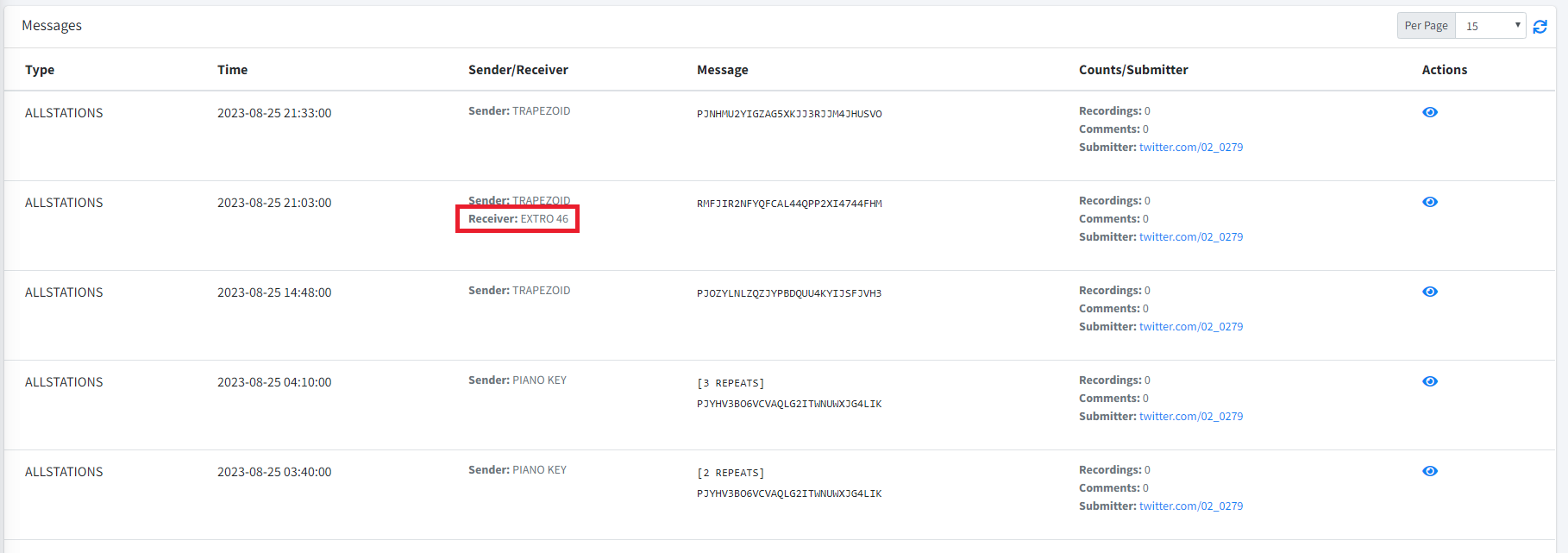View the 21:03:00 message via eye icon
Image resolution: width=1568 pixels, height=553 pixels.
pyautogui.click(x=1430, y=202)
